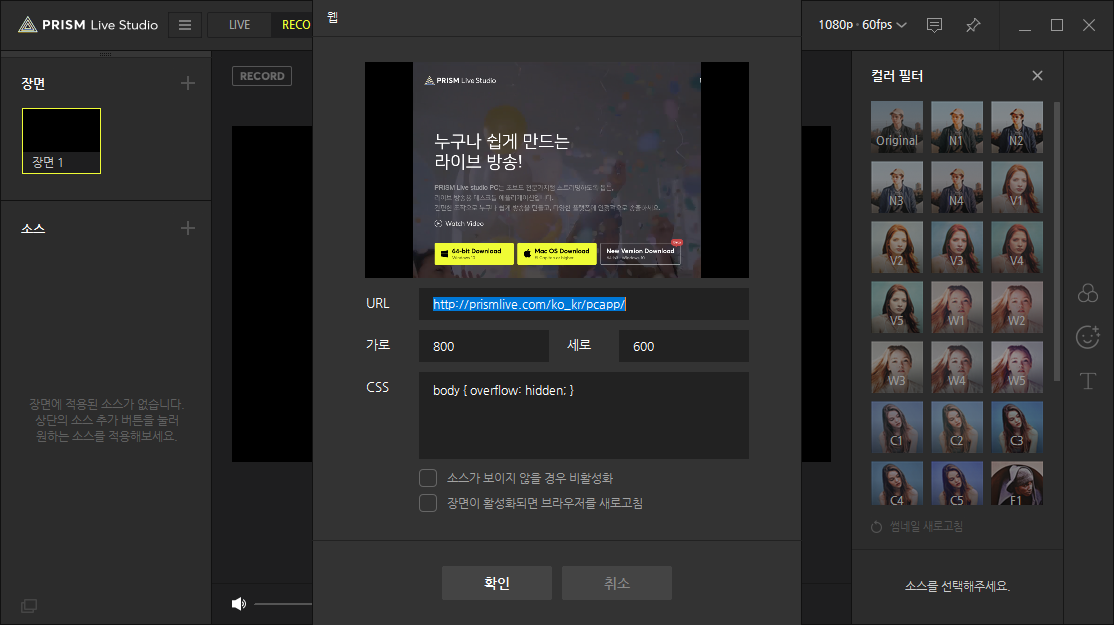Click the 가로 width field showing 800

(x=484, y=346)
